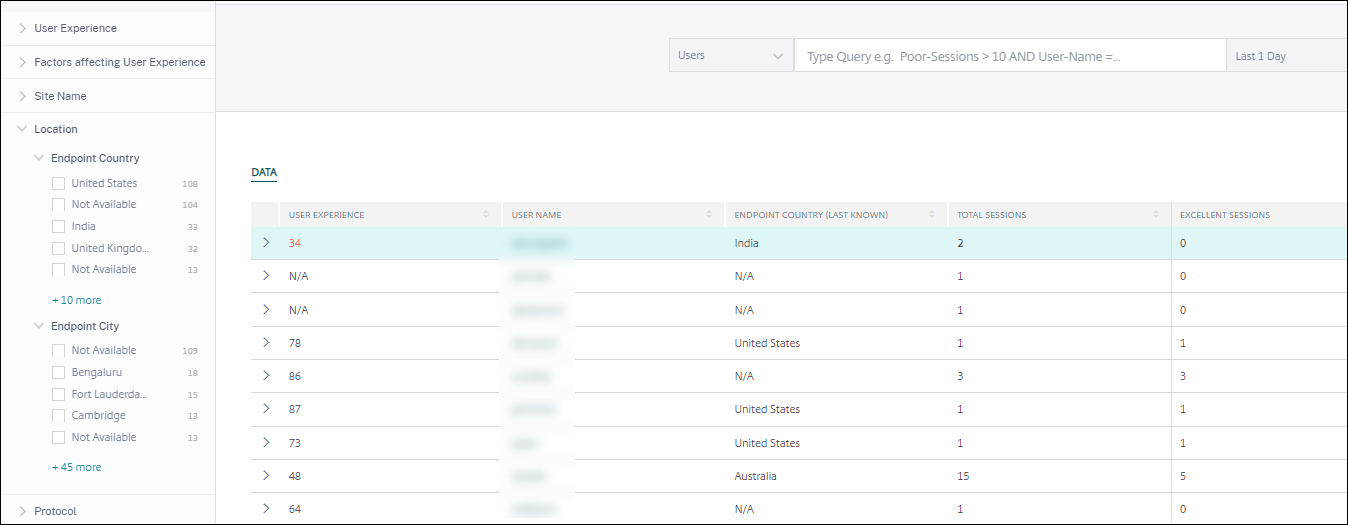
Task: Check the United States country checkbox
Action: pyautogui.click(x=58, y=184)
